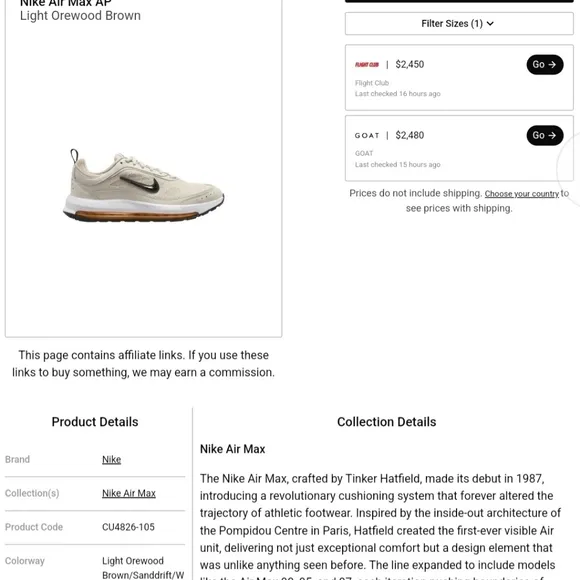The width and height of the screenshot is (580, 580).
Task: Click the Product Details heading
Action: tap(95, 422)
